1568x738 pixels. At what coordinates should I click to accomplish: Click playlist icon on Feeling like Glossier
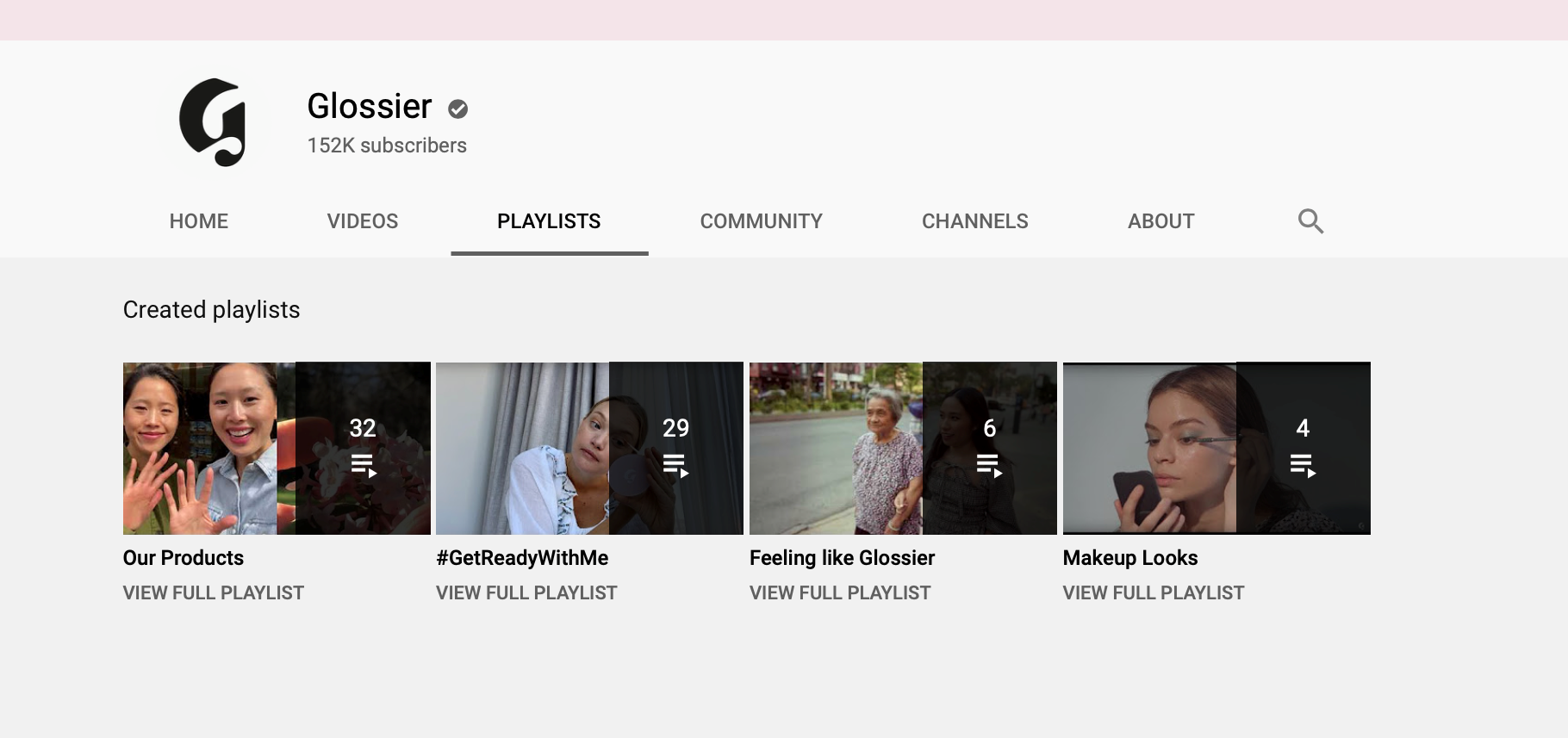click(989, 466)
